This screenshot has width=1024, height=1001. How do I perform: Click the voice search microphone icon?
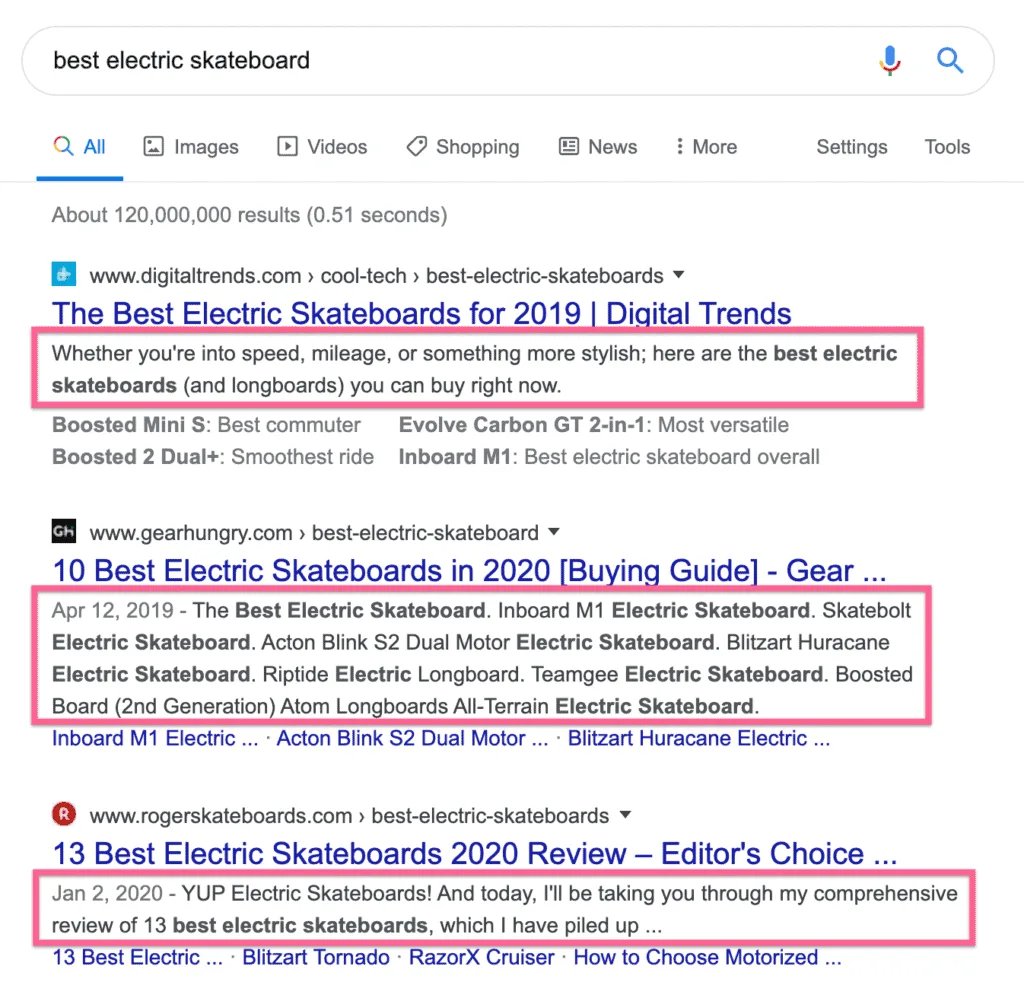pos(889,61)
